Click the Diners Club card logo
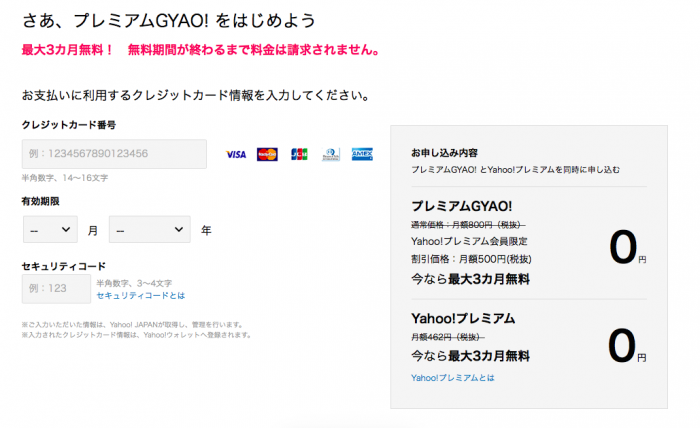The image size is (700, 428). (331, 154)
